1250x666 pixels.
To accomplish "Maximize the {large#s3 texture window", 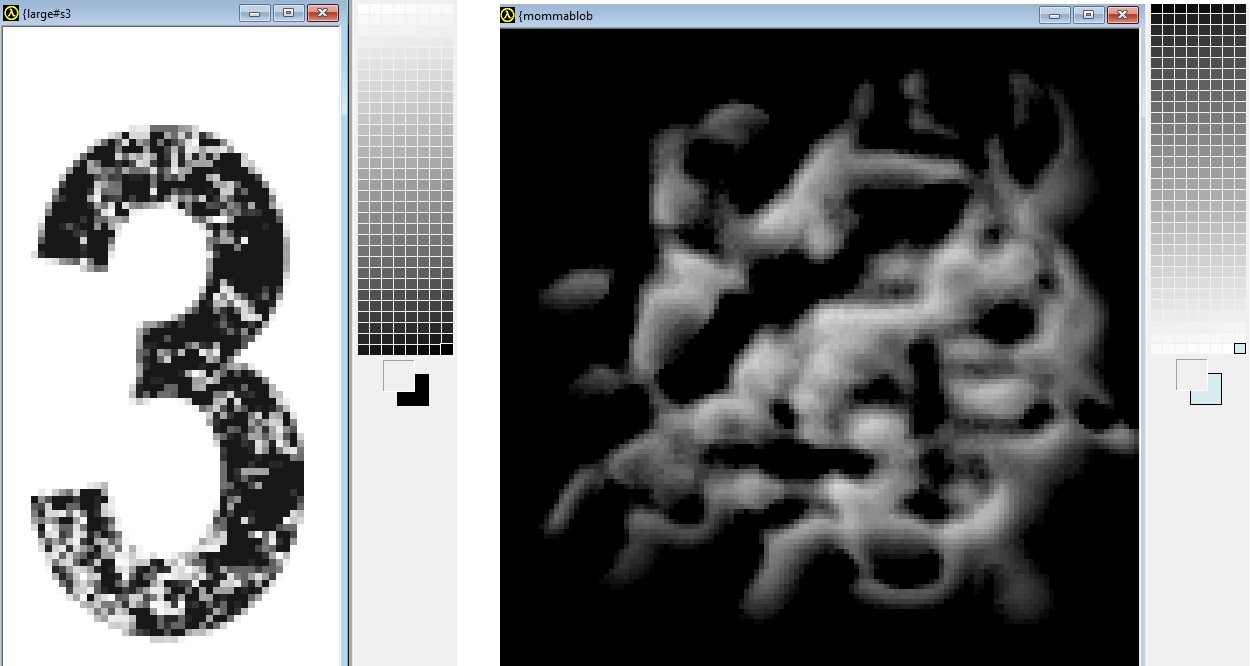I will click(x=288, y=13).
